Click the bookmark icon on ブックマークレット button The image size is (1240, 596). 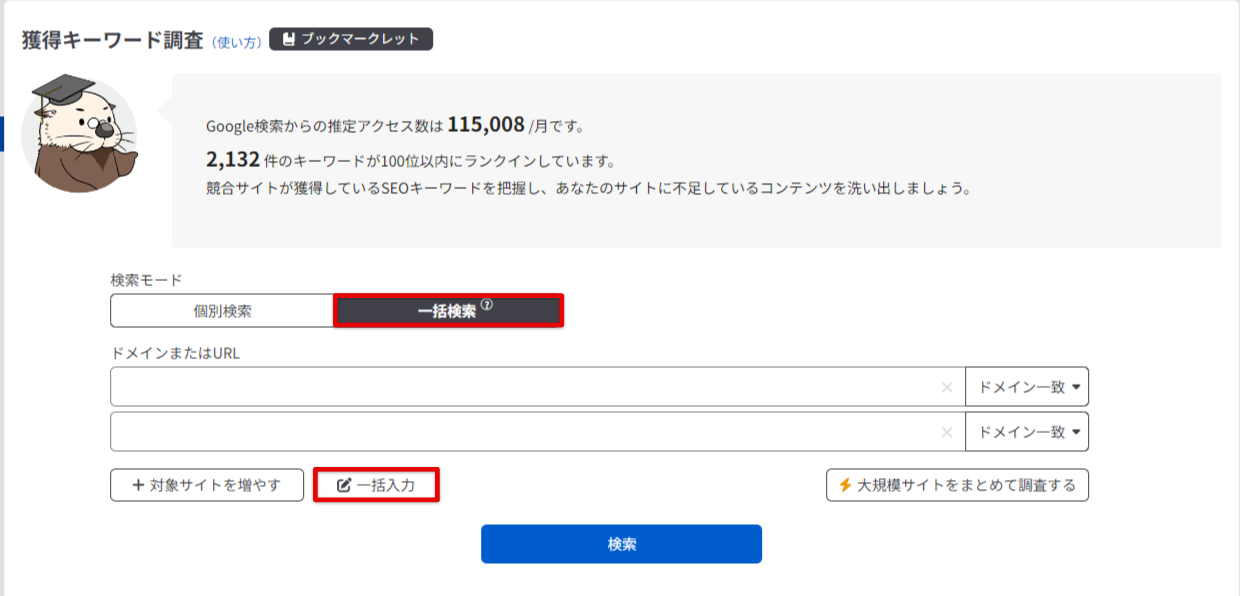coord(288,39)
